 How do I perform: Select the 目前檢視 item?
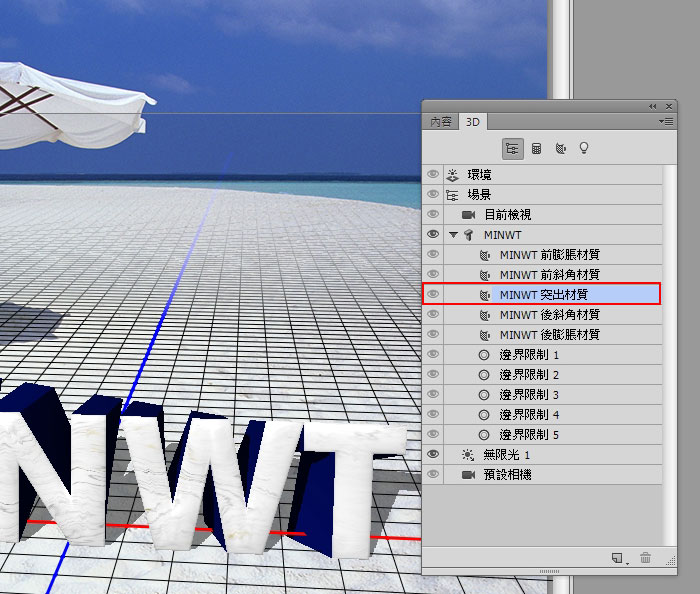(x=508, y=214)
